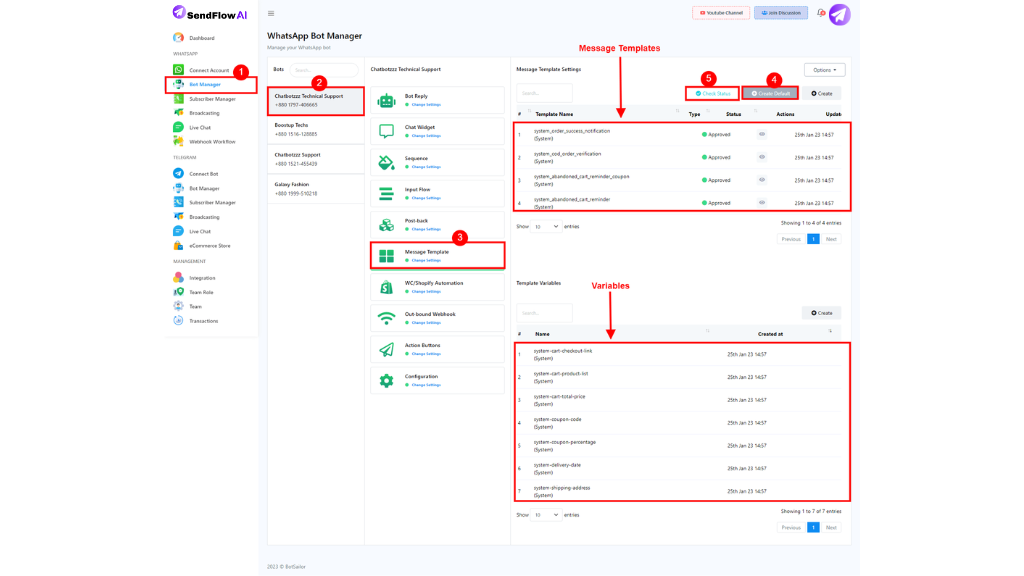Focus the message template search field
The image size is (1024, 576).
545,93
